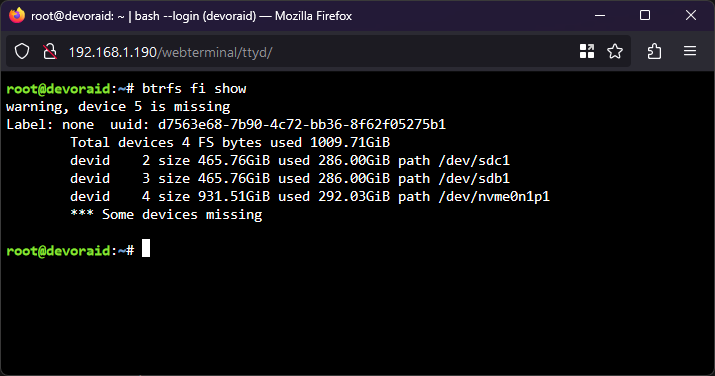
Task: Click the uuid d7563e68 string in terminal
Action: [x=302, y=124]
